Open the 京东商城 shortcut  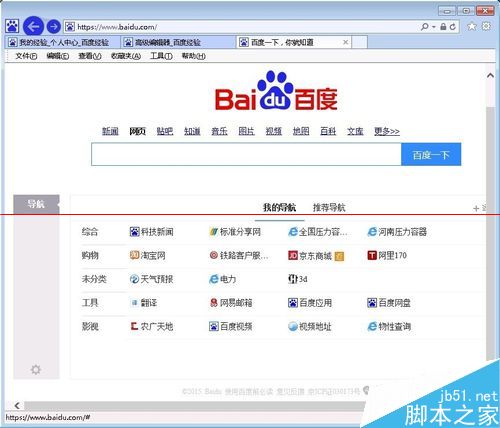click(x=310, y=256)
